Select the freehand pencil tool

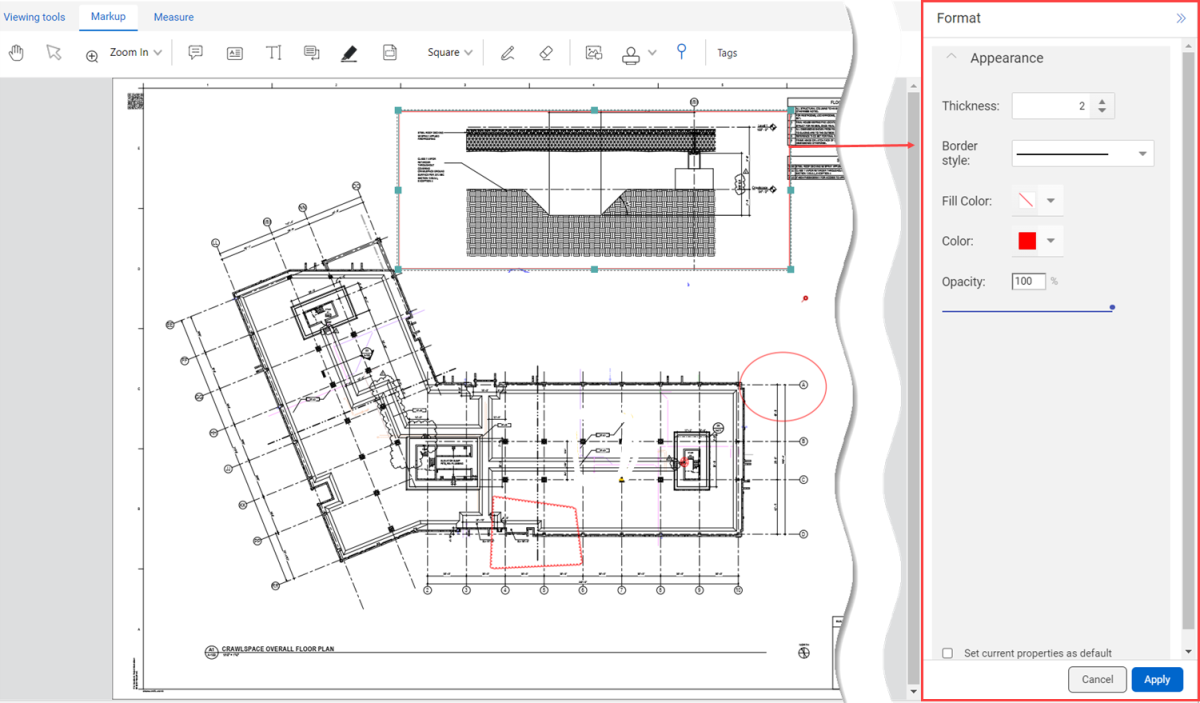tap(508, 53)
